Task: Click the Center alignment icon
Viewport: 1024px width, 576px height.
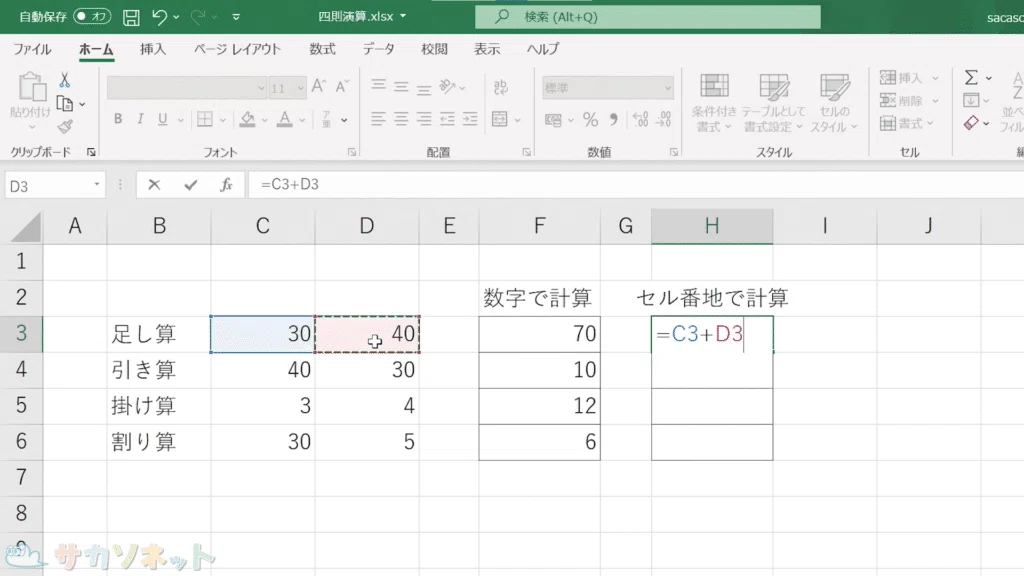Action: [401, 119]
